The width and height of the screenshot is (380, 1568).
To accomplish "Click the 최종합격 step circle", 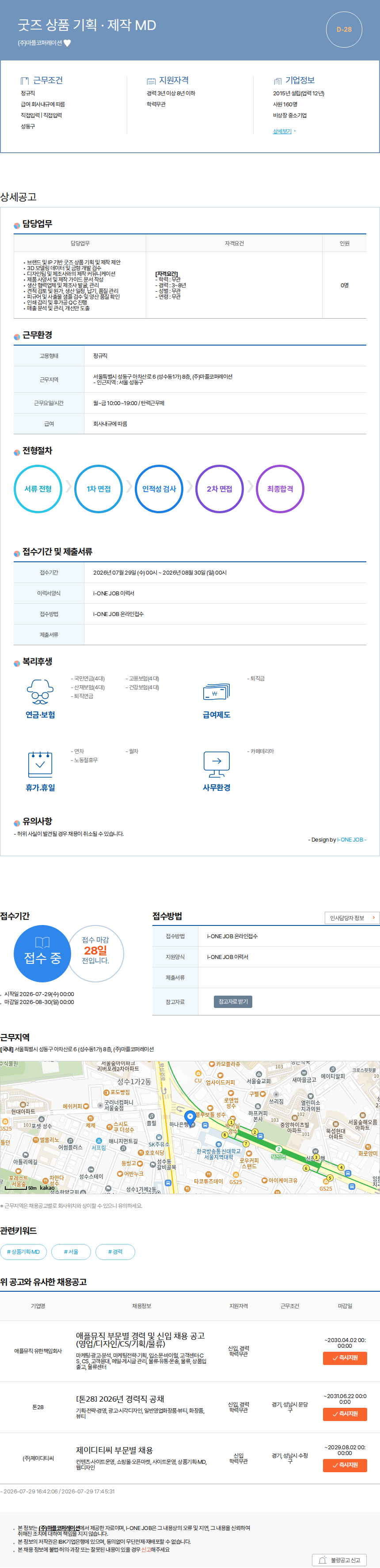I will pos(280,489).
